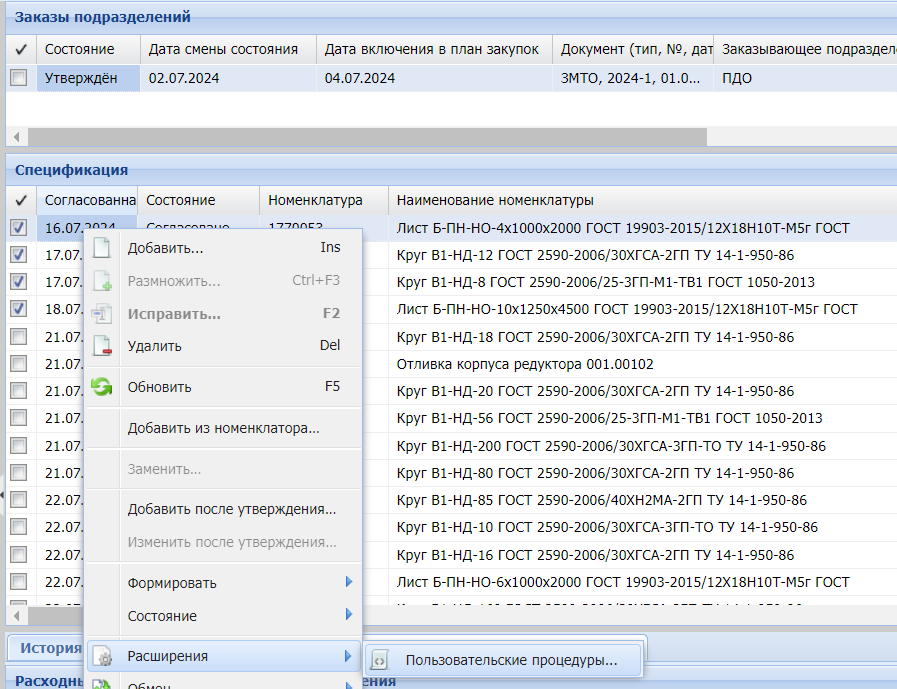Choose Добавить из номенклатора menu item
This screenshot has height=689, width=897.
pyautogui.click(x=223, y=429)
